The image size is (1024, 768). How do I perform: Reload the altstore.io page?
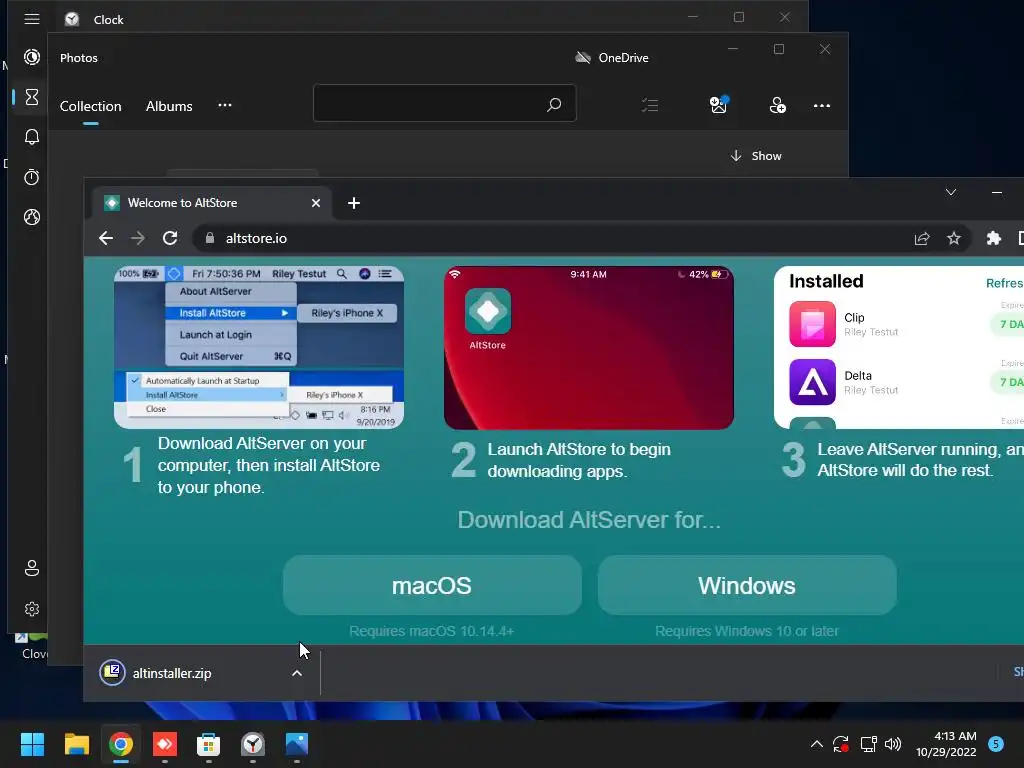pos(170,238)
